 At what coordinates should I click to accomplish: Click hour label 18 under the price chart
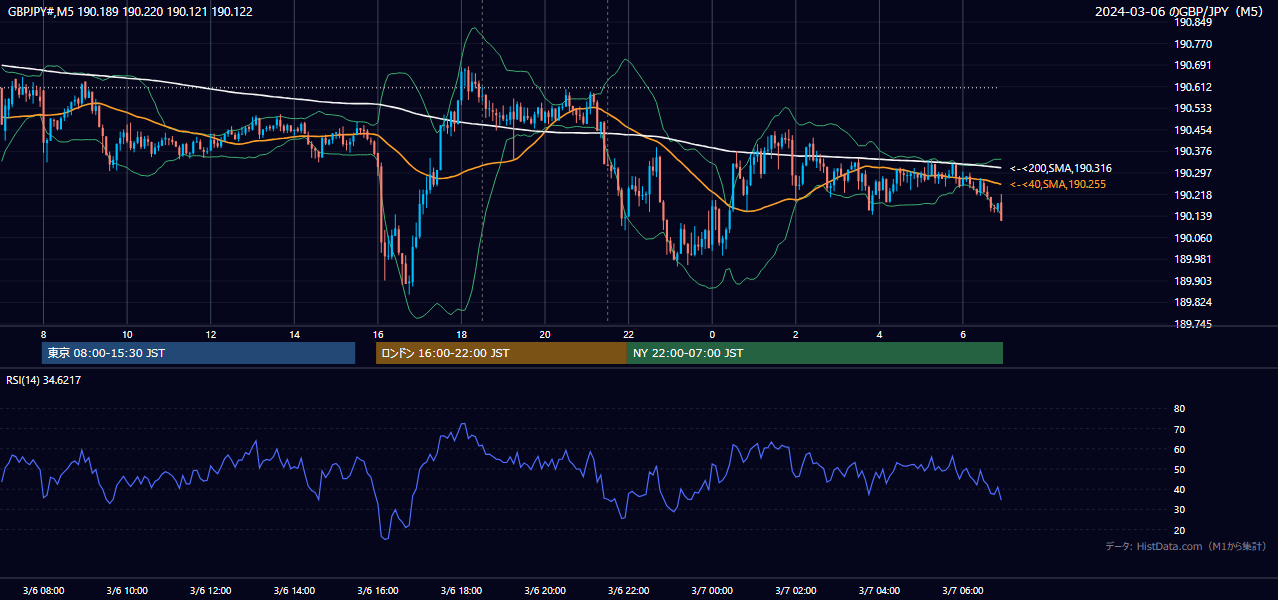[x=461, y=334]
